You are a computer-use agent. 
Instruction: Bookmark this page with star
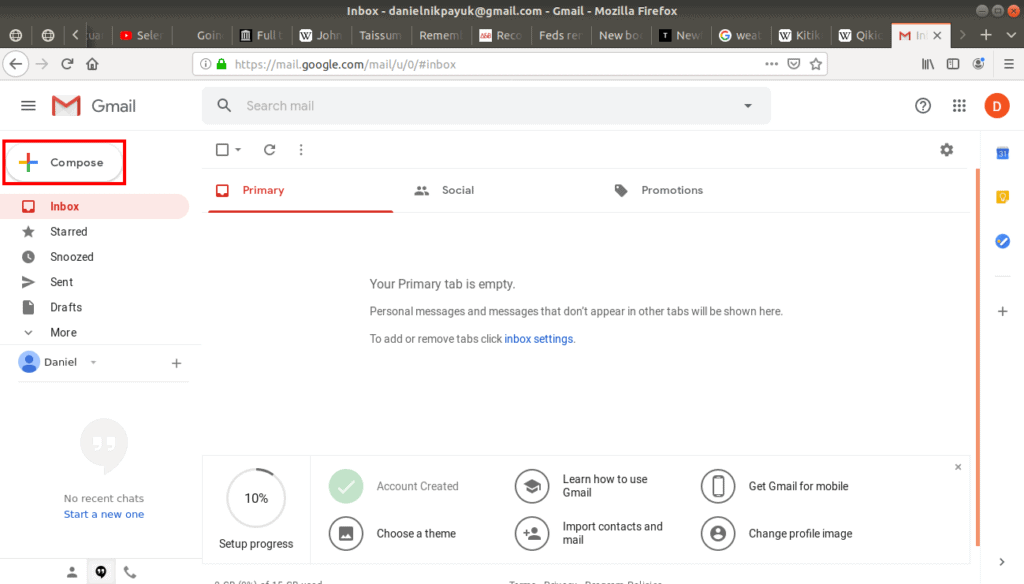click(816, 64)
